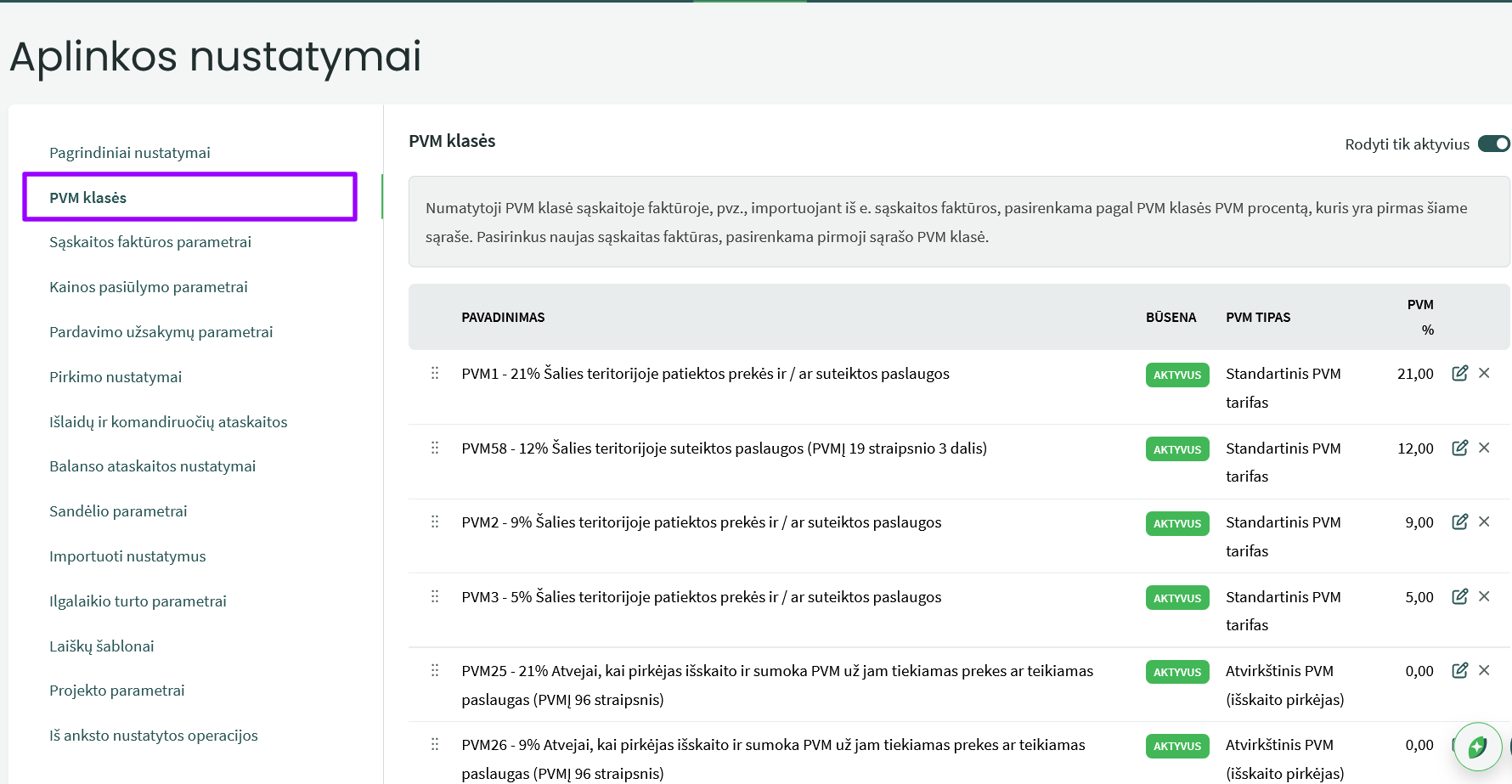Navigate to Laiškų šablonai

tap(102, 646)
